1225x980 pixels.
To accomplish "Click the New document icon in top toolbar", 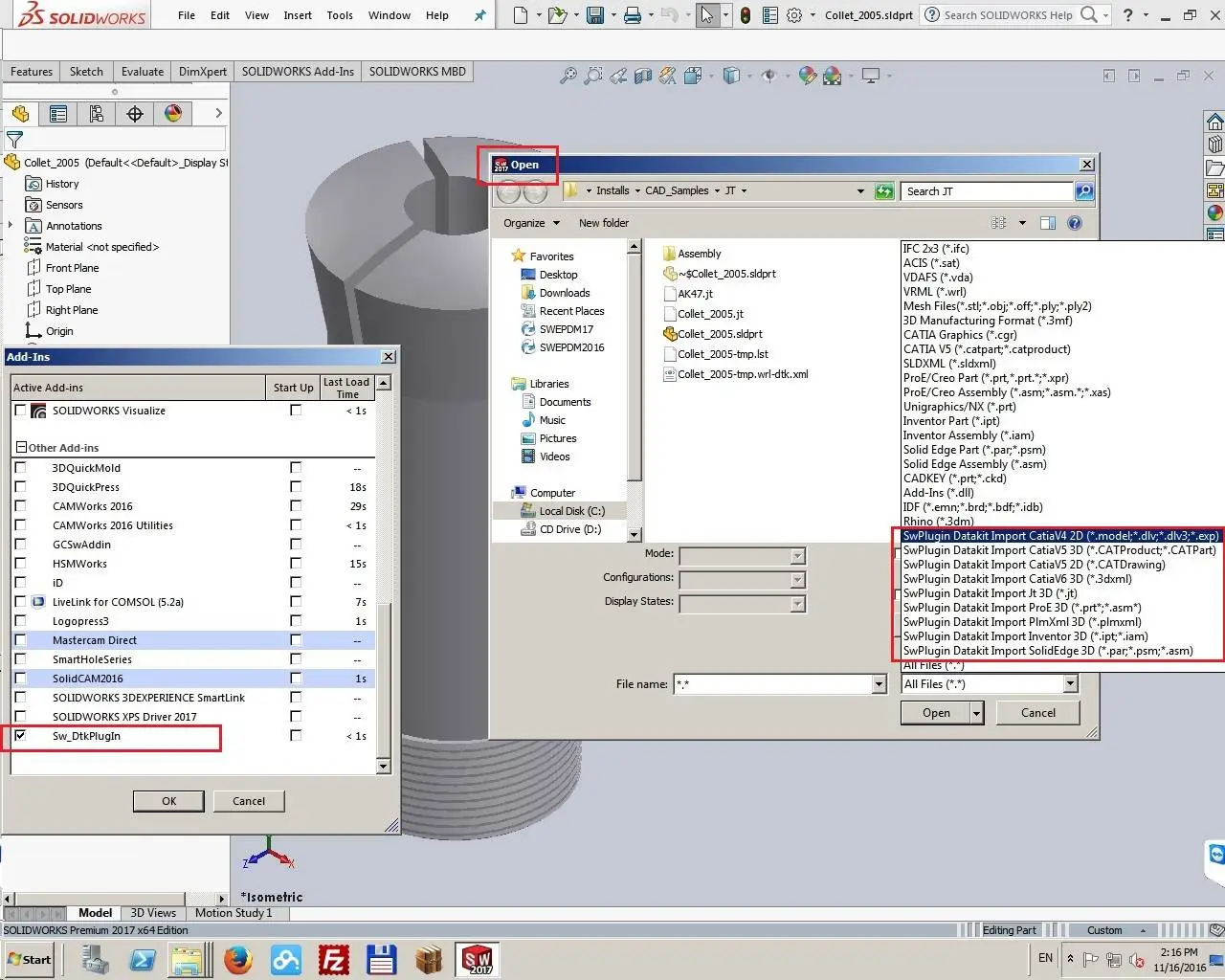I will (520, 15).
